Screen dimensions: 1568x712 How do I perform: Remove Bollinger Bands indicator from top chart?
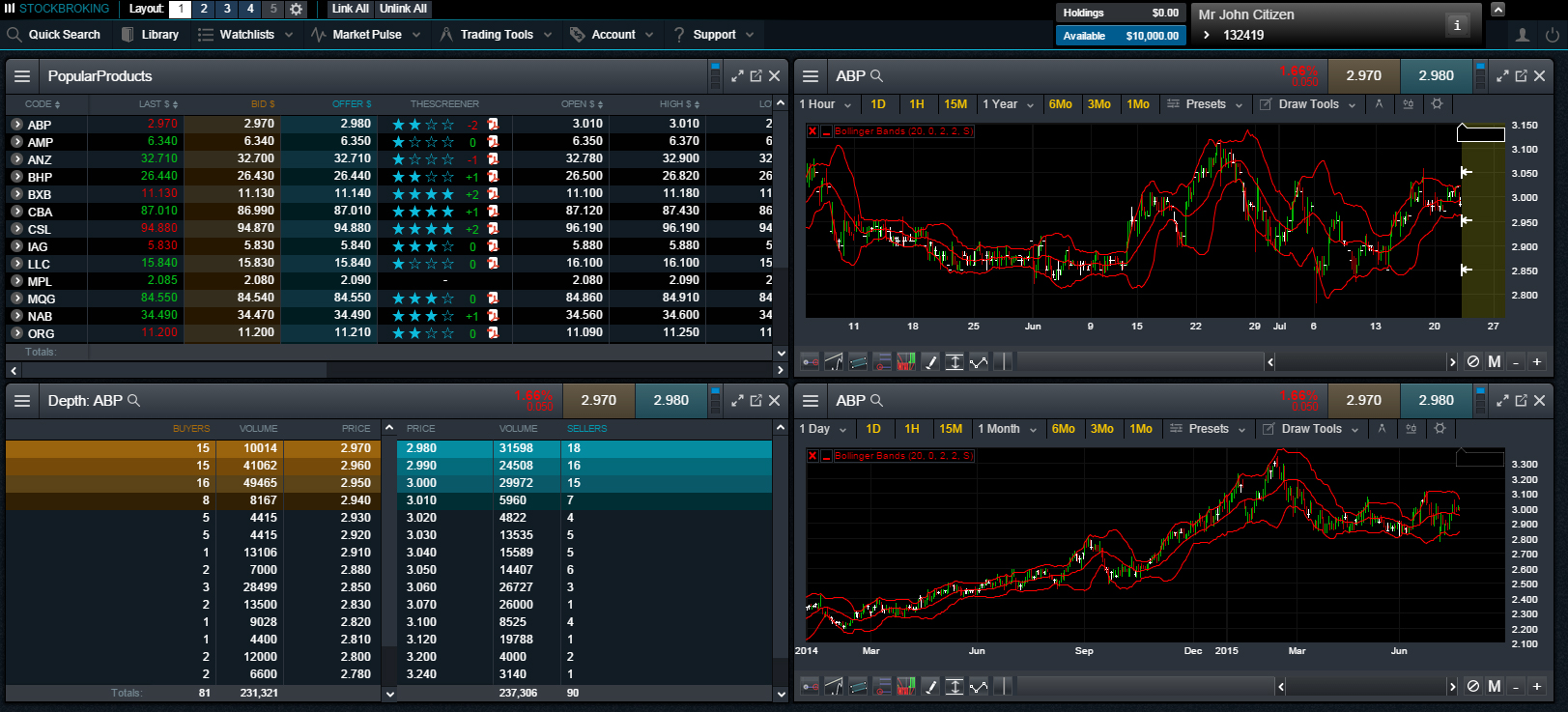(813, 131)
